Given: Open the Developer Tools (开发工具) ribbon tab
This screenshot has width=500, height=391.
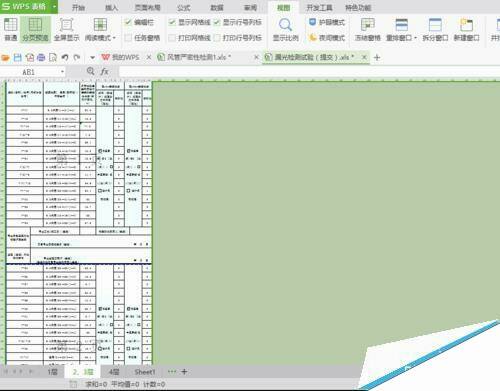Looking at the screenshot, I should coord(319,7).
